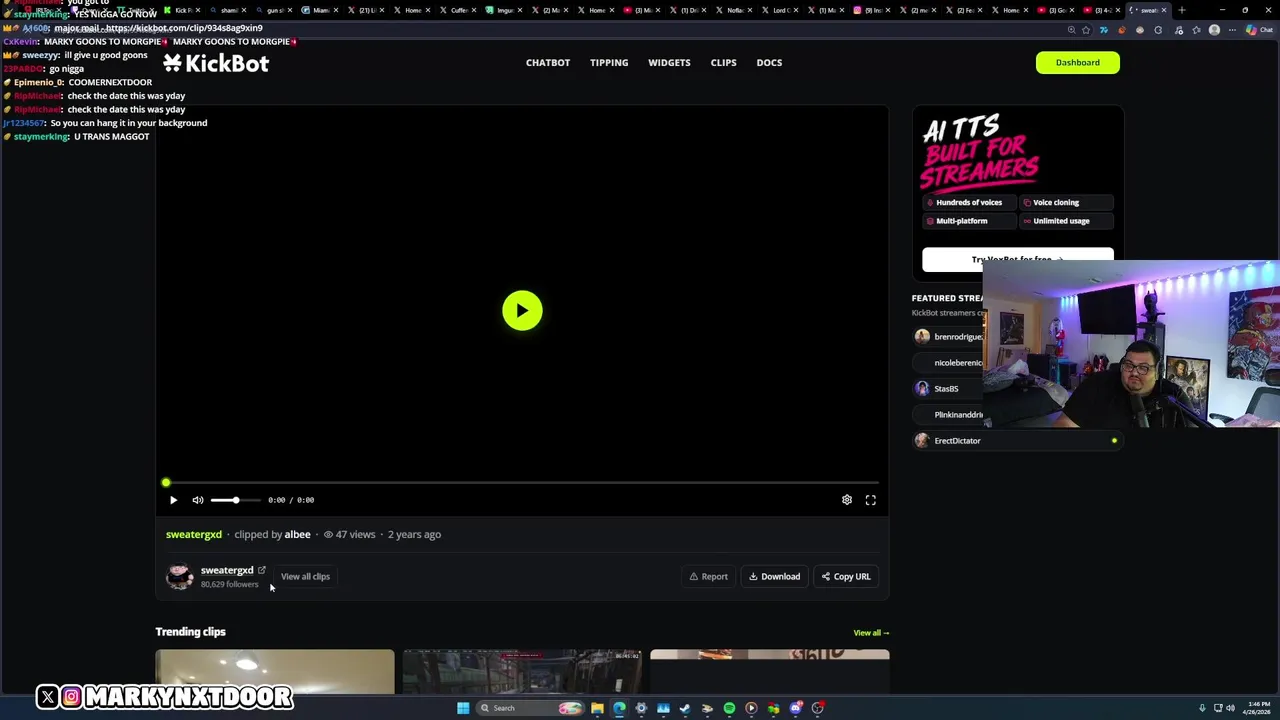Report this clip
1280x720 pixels.
point(708,576)
